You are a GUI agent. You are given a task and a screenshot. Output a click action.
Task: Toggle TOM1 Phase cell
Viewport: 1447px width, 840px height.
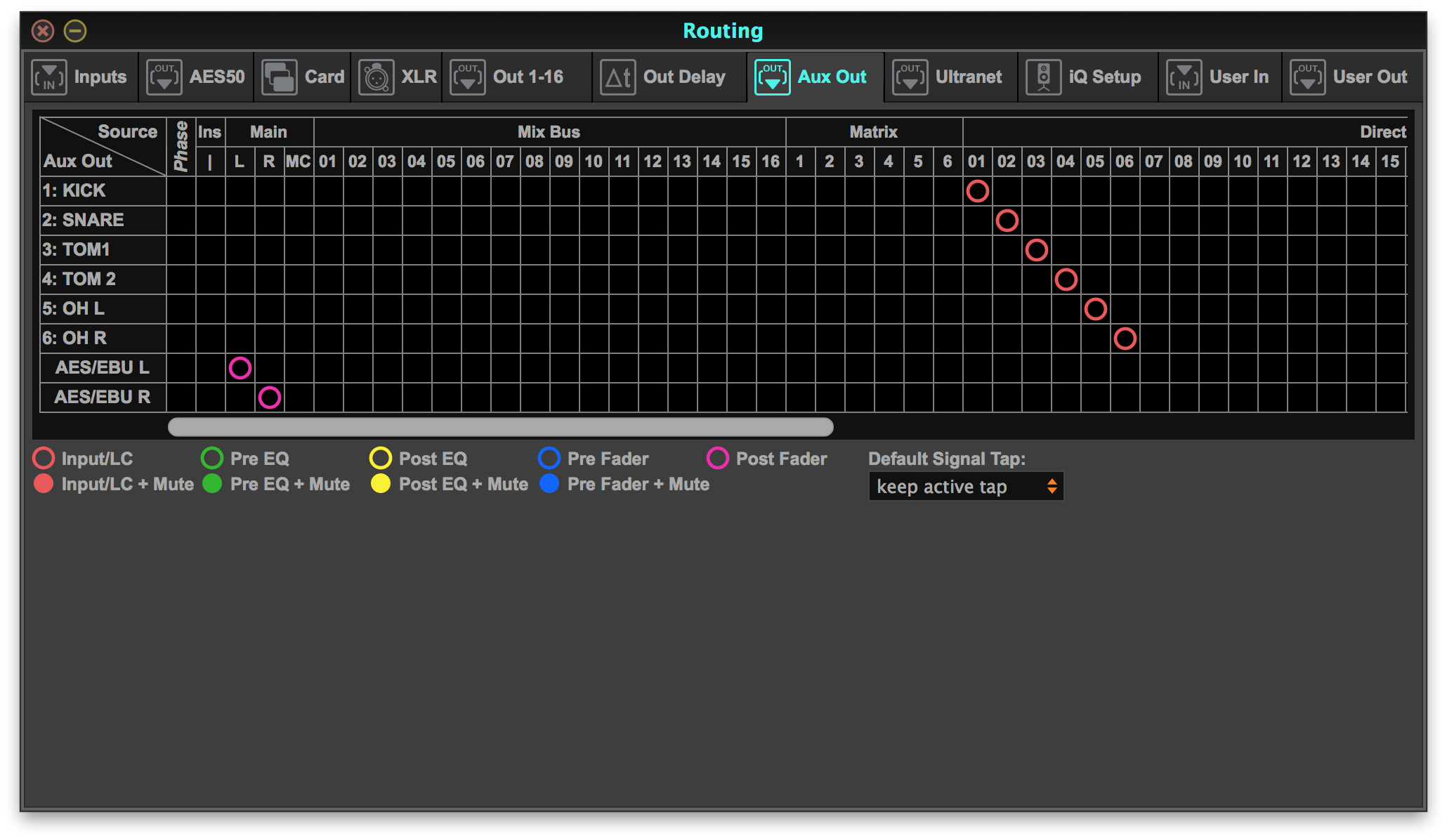point(181,250)
